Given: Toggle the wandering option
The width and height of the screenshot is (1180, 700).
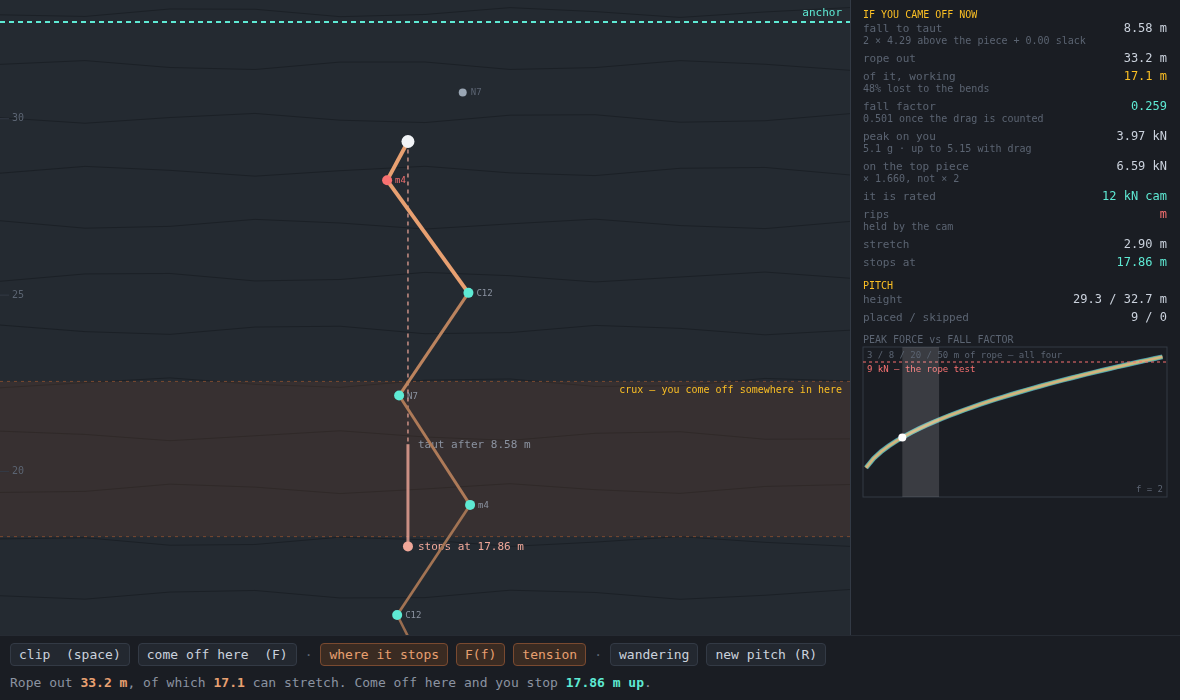Looking at the screenshot, I should [x=654, y=655].
